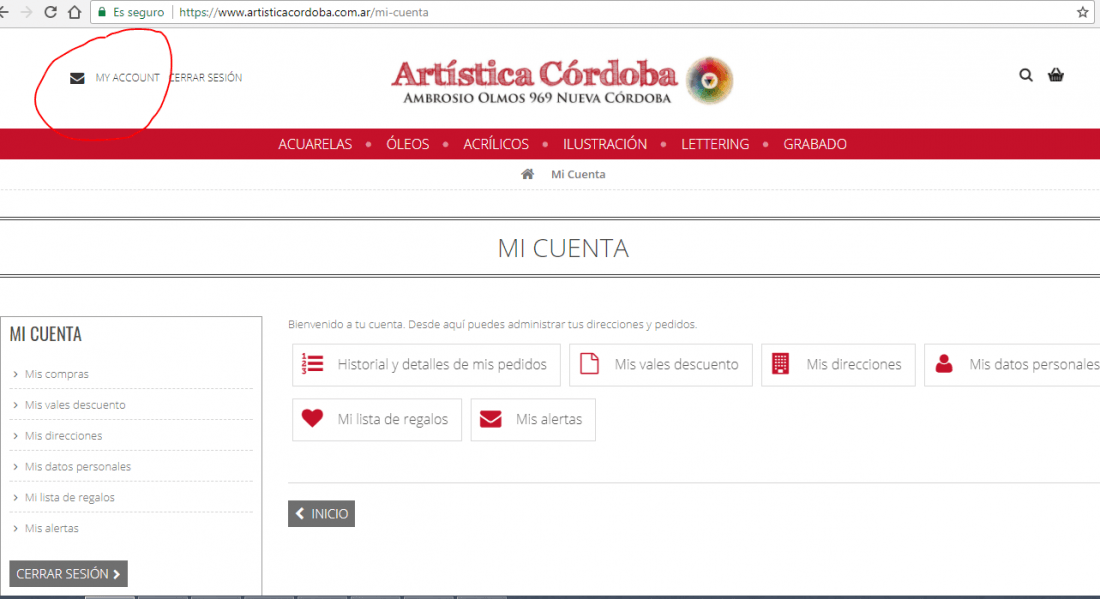Screen dimensions: 1100x599
Task: Bookmark the page with the star icon
Action: click(1082, 12)
